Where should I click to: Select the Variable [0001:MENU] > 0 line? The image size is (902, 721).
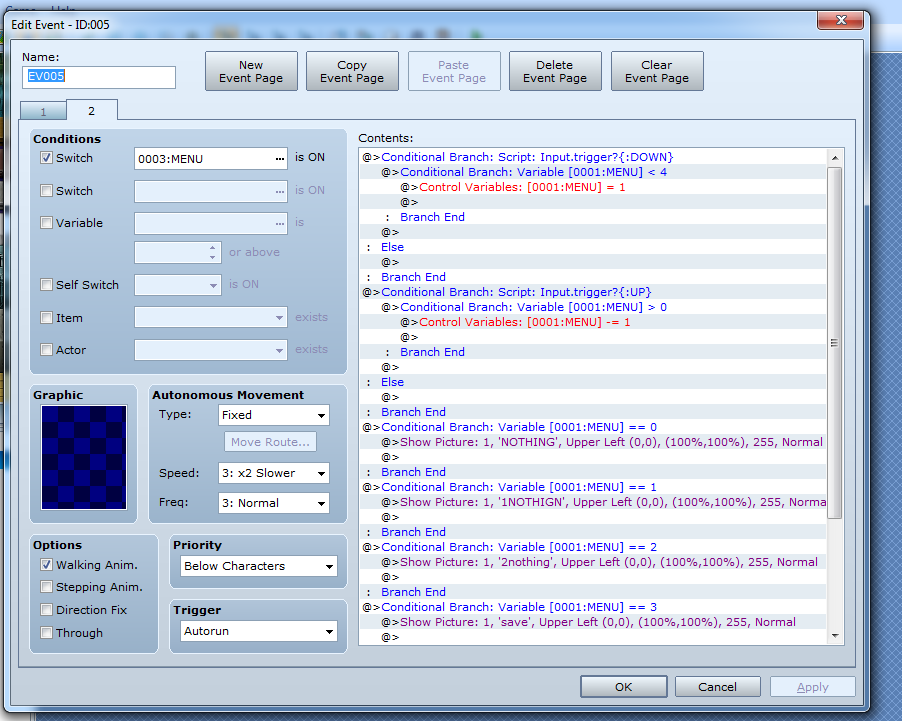(593, 307)
